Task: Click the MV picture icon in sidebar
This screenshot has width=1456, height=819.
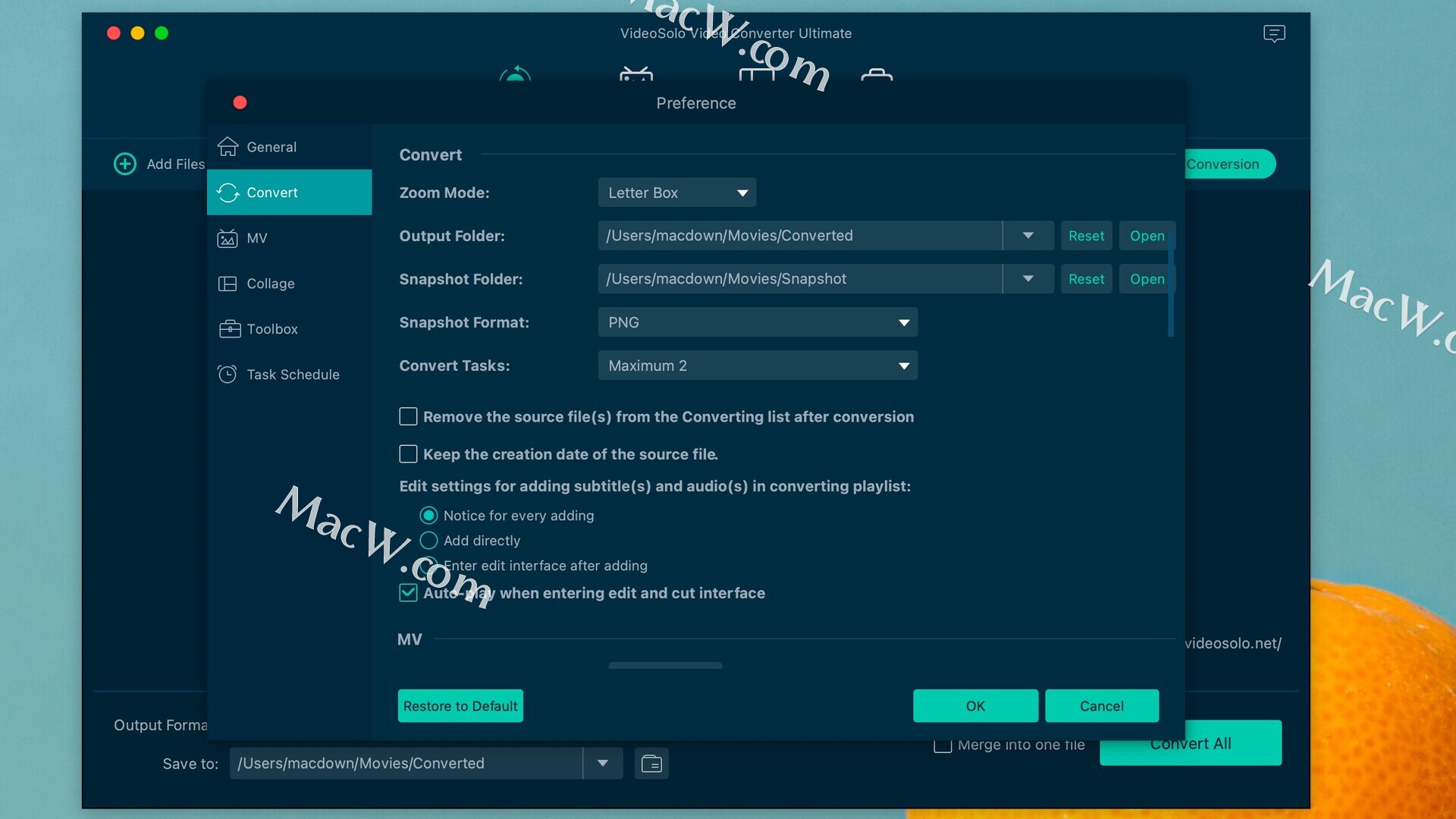Action: [x=227, y=238]
